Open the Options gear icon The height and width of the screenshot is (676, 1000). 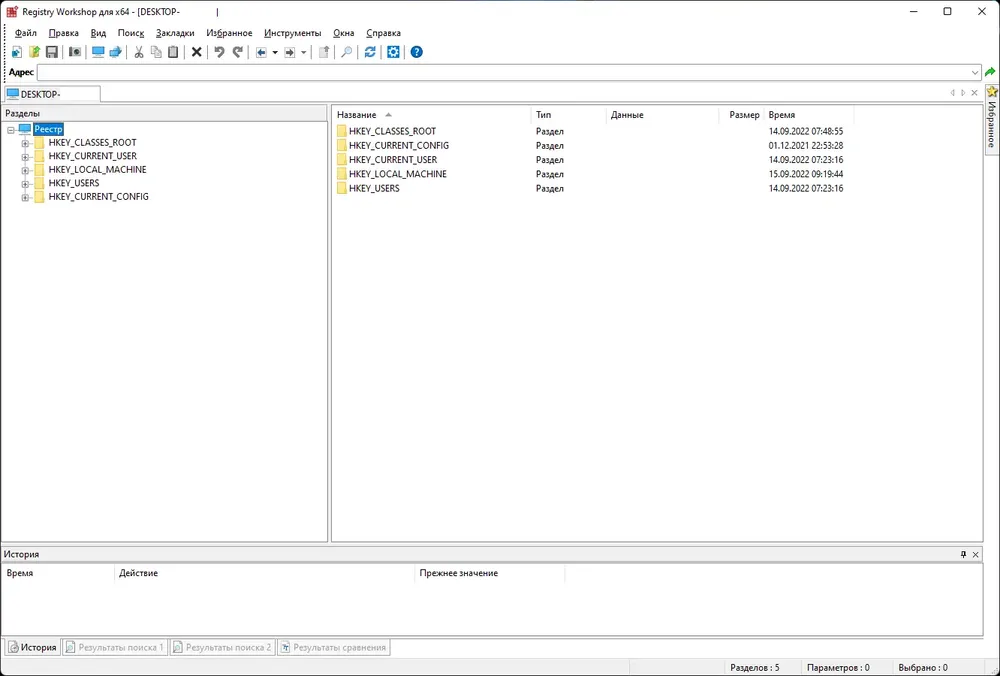[393, 52]
